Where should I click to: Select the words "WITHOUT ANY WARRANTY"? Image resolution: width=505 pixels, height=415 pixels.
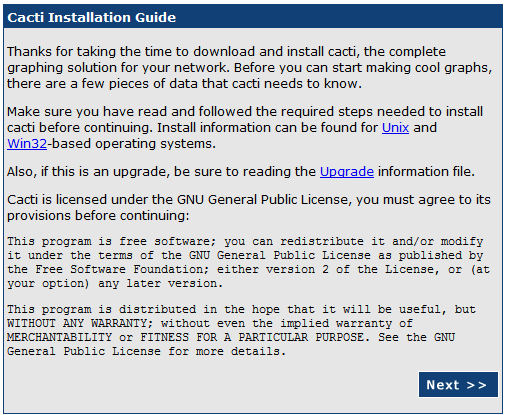[x=77, y=323]
